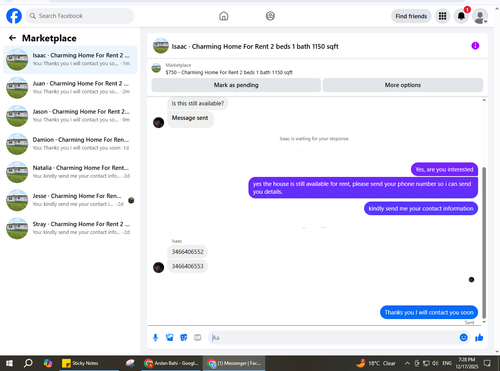Click the ENG language indicator
The height and width of the screenshot is (371, 500).
(x=447, y=363)
